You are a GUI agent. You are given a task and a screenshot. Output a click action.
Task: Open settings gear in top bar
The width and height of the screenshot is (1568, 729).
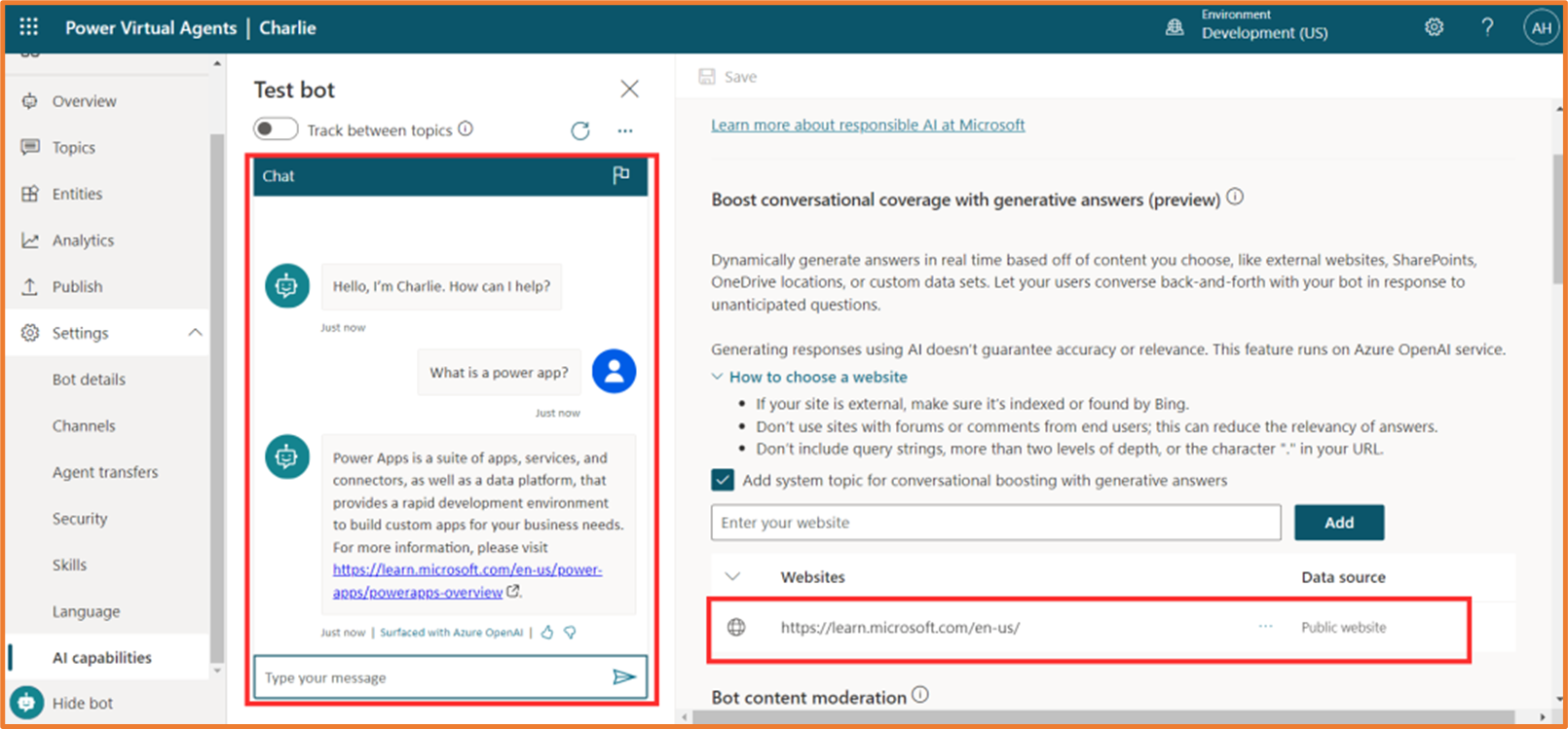pos(1434,27)
